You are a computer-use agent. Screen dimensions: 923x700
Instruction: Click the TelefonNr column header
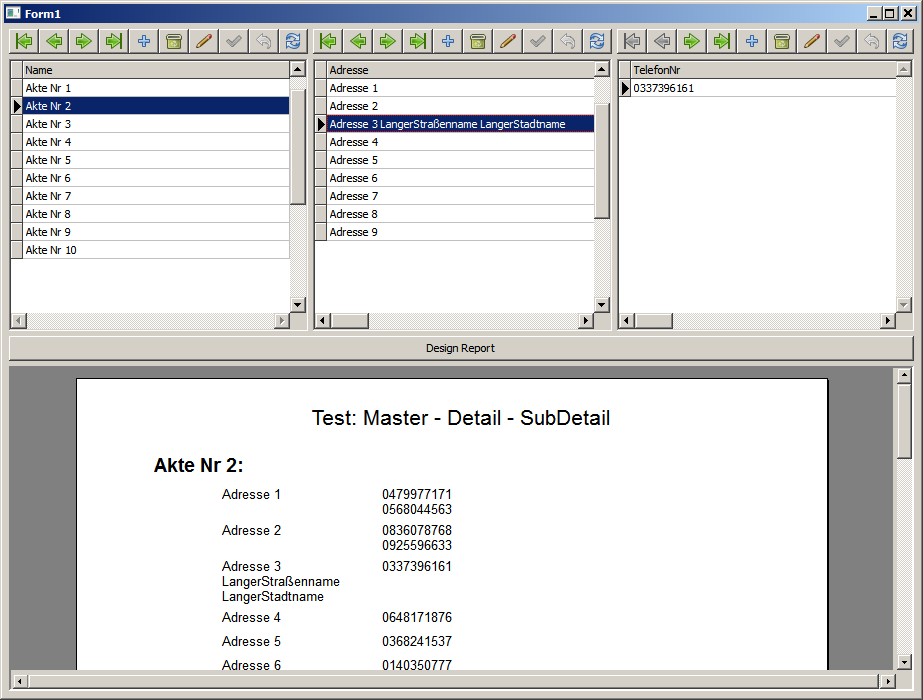tap(762, 70)
